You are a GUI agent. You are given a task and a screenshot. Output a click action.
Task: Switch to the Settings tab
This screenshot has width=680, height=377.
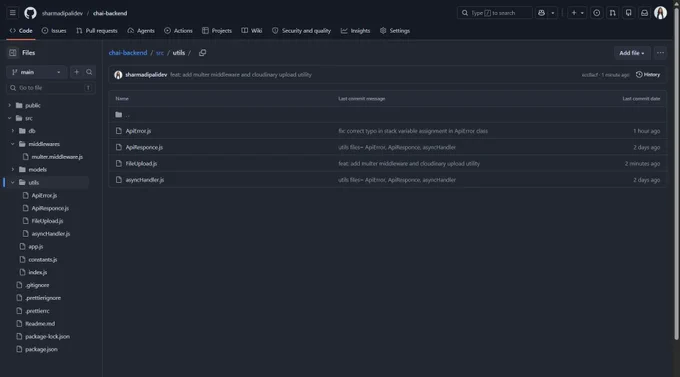395,31
